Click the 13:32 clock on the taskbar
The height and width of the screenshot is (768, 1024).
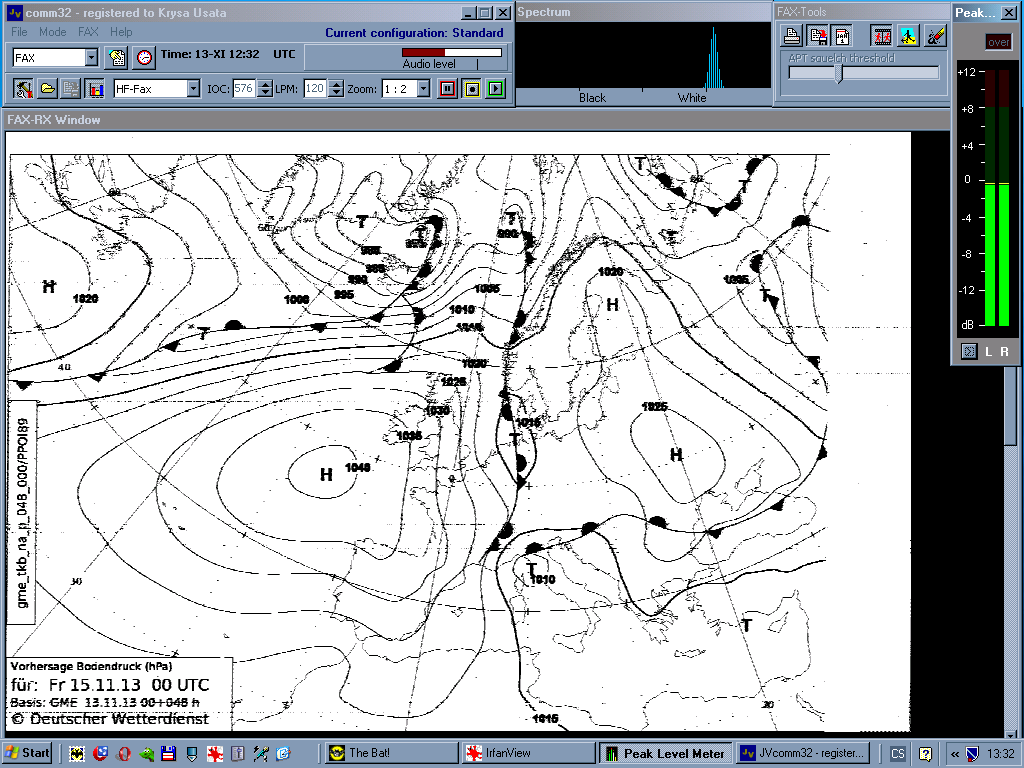click(1000, 754)
